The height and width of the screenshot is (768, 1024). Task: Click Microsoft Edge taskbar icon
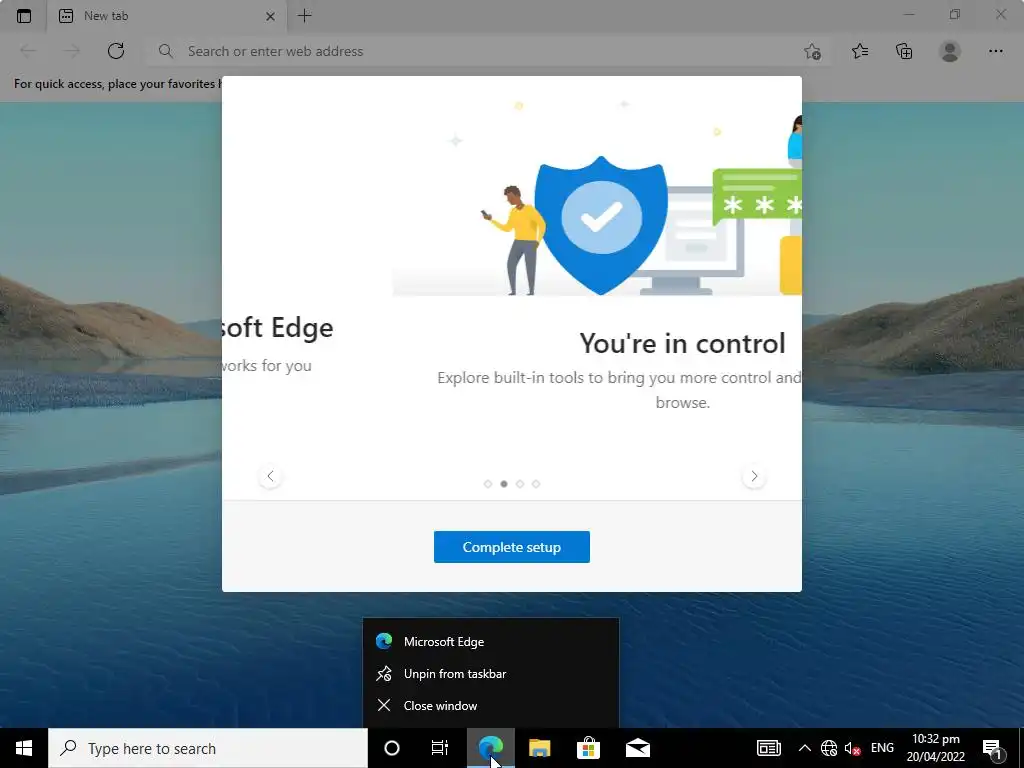(x=490, y=748)
